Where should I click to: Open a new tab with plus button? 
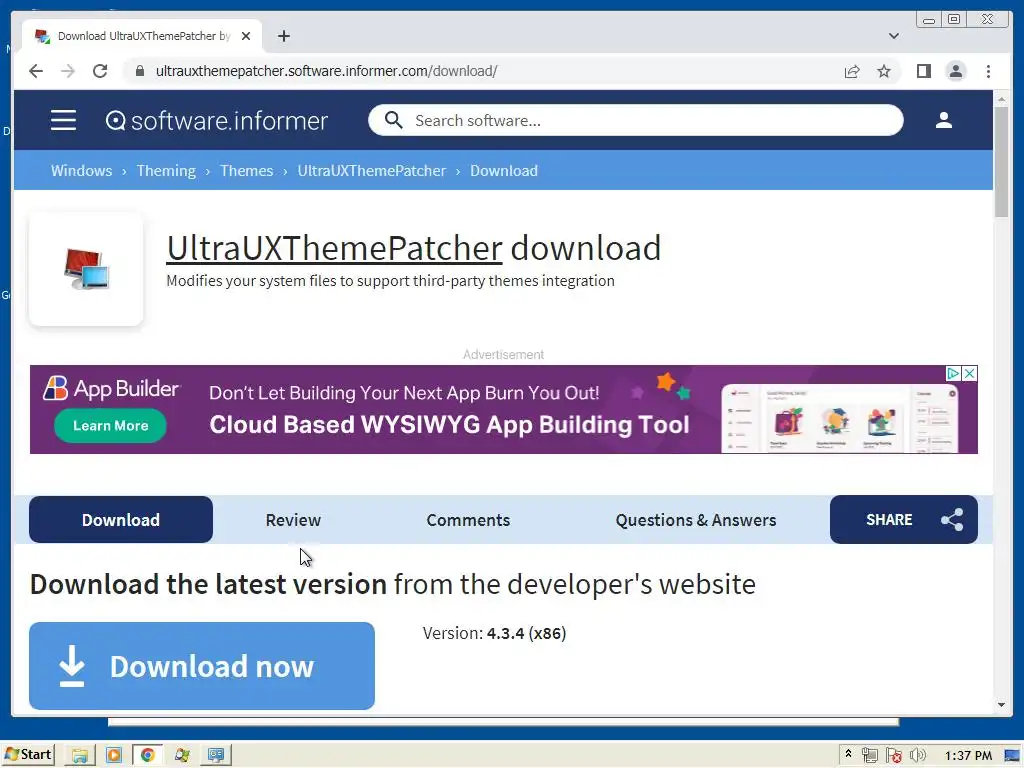[x=283, y=36]
